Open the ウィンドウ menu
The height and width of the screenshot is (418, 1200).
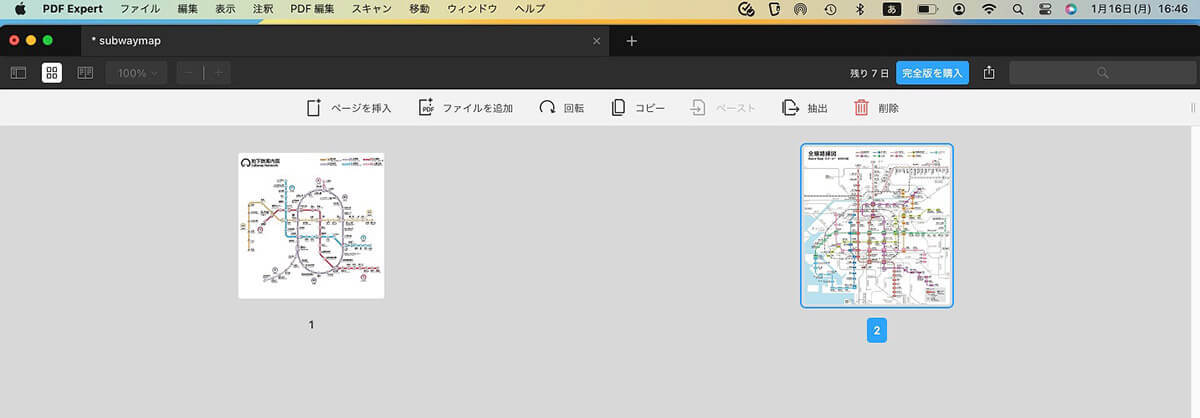tap(471, 9)
